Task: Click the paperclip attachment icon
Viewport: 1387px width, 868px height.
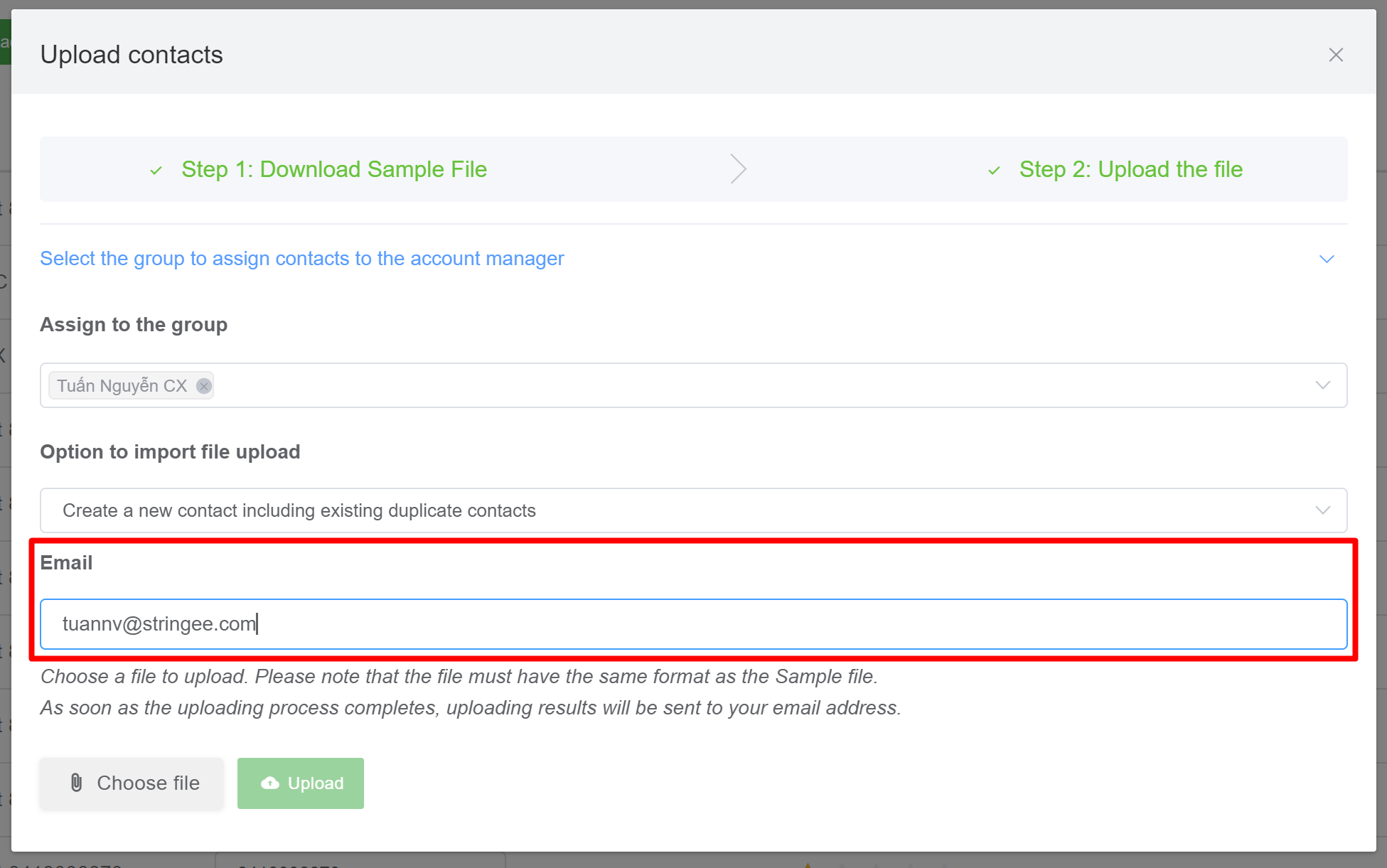Action: tap(77, 783)
